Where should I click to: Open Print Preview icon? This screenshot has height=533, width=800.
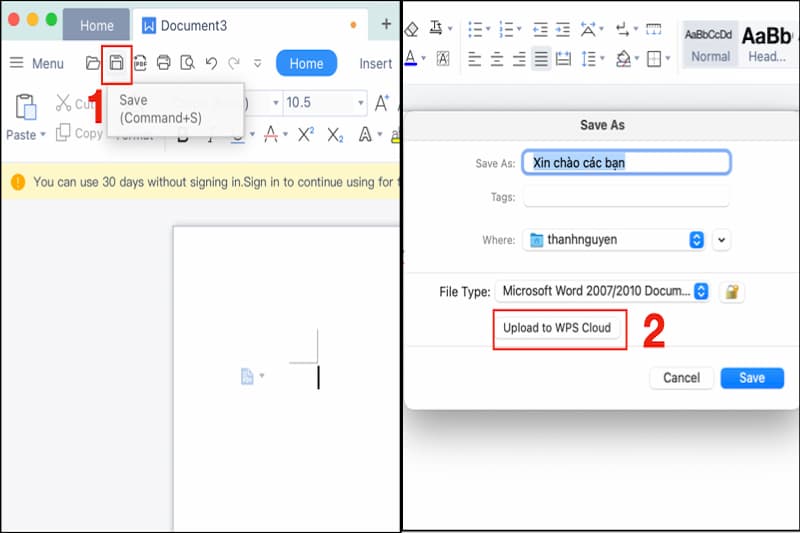point(188,63)
